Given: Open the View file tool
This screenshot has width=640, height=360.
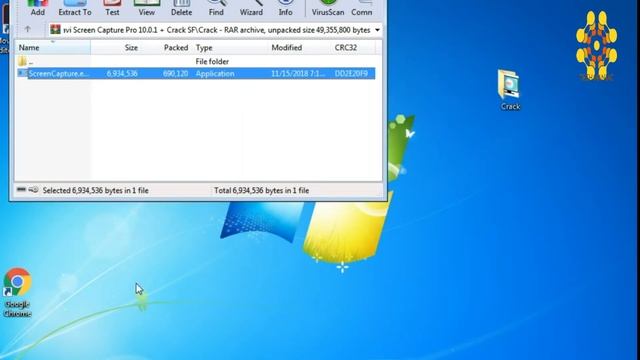Looking at the screenshot, I should pyautogui.click(x=147, y=8).
